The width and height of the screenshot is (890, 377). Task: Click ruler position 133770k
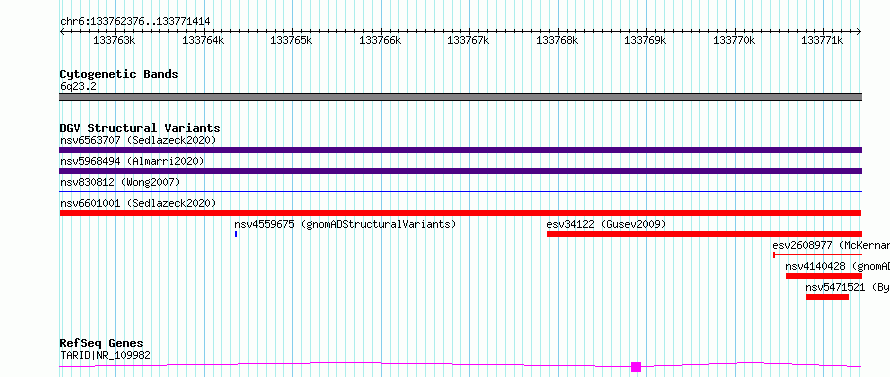[734, 40]
